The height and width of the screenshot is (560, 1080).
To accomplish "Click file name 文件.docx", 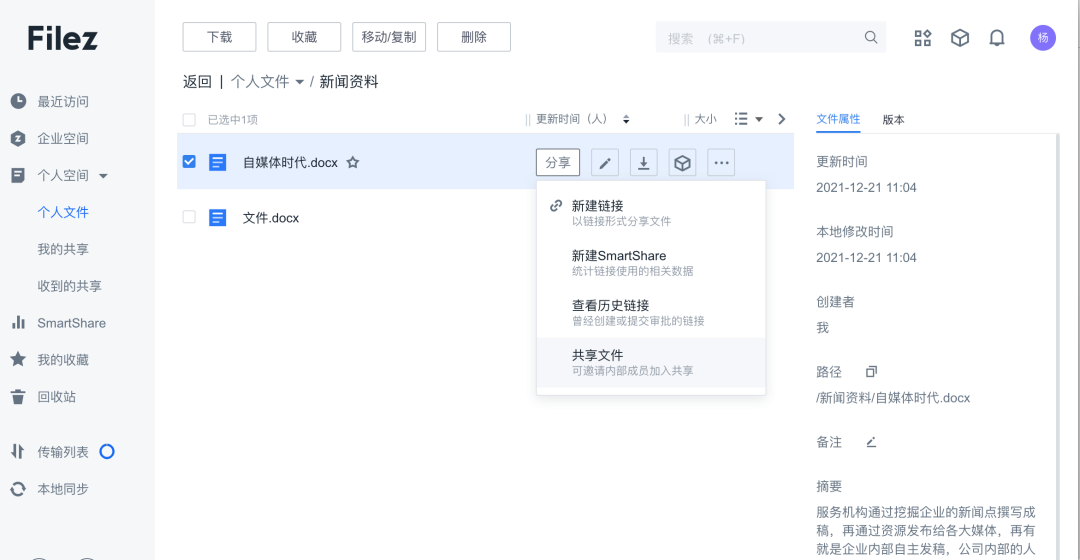I will pos(271,218).
